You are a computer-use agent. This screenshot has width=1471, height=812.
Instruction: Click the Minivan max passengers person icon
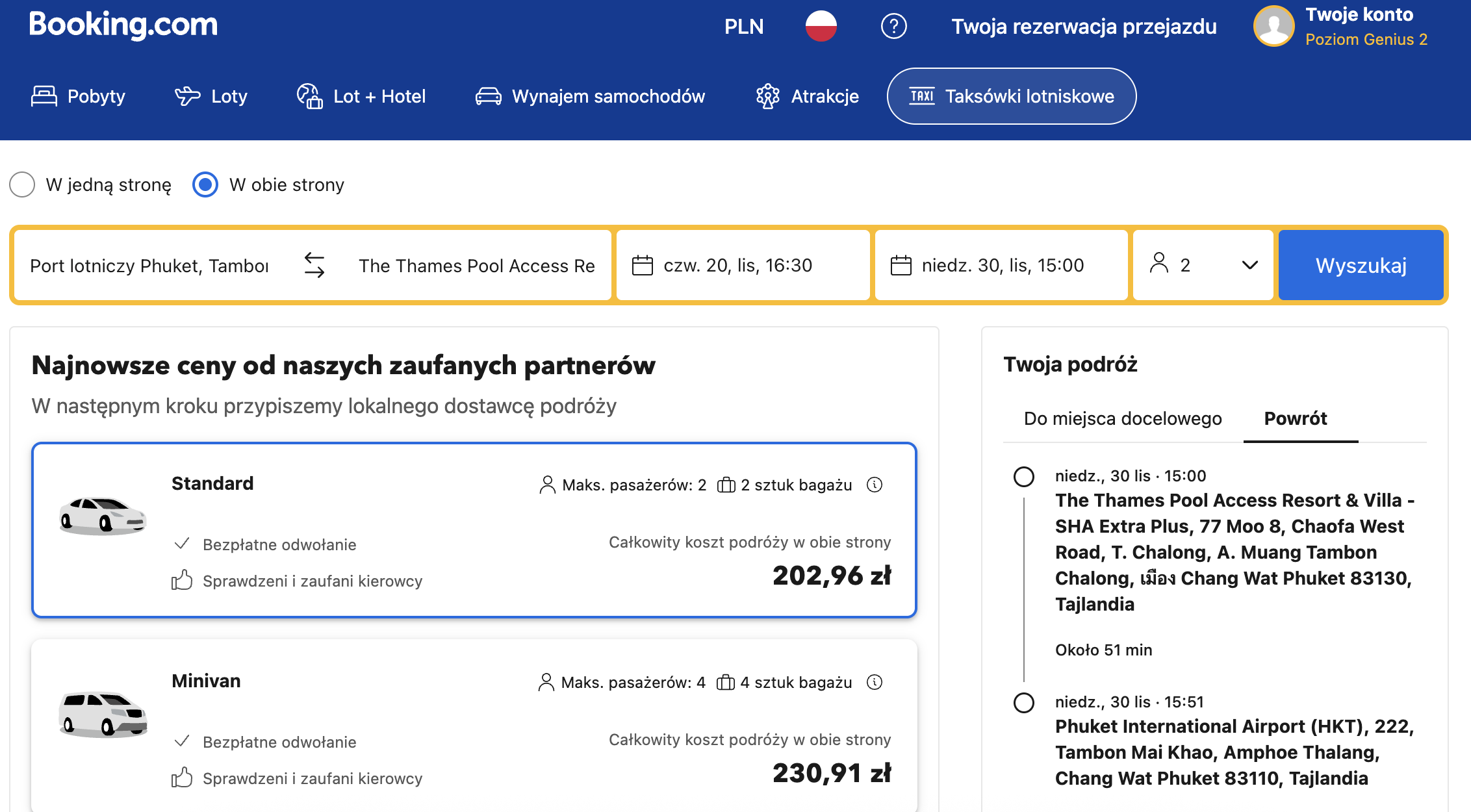pos(546,682)
